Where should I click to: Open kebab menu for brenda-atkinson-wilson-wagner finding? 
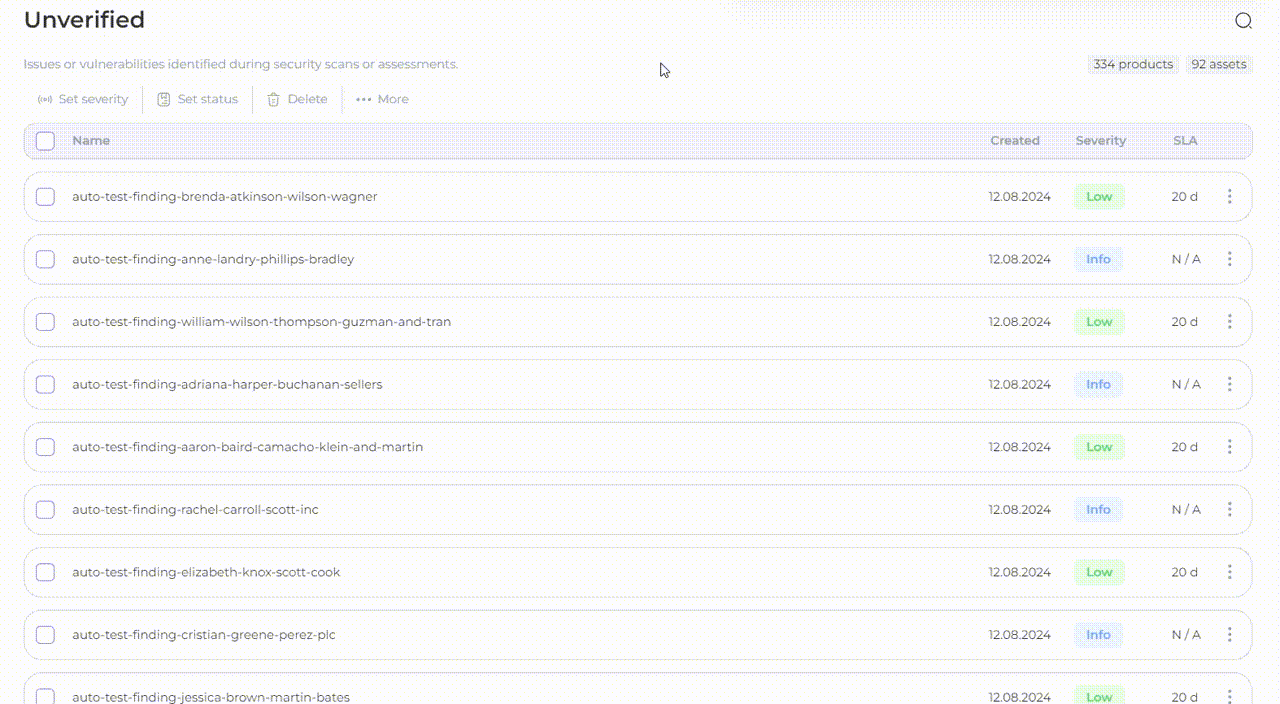pyautogui.click(x=1229, y=197)
